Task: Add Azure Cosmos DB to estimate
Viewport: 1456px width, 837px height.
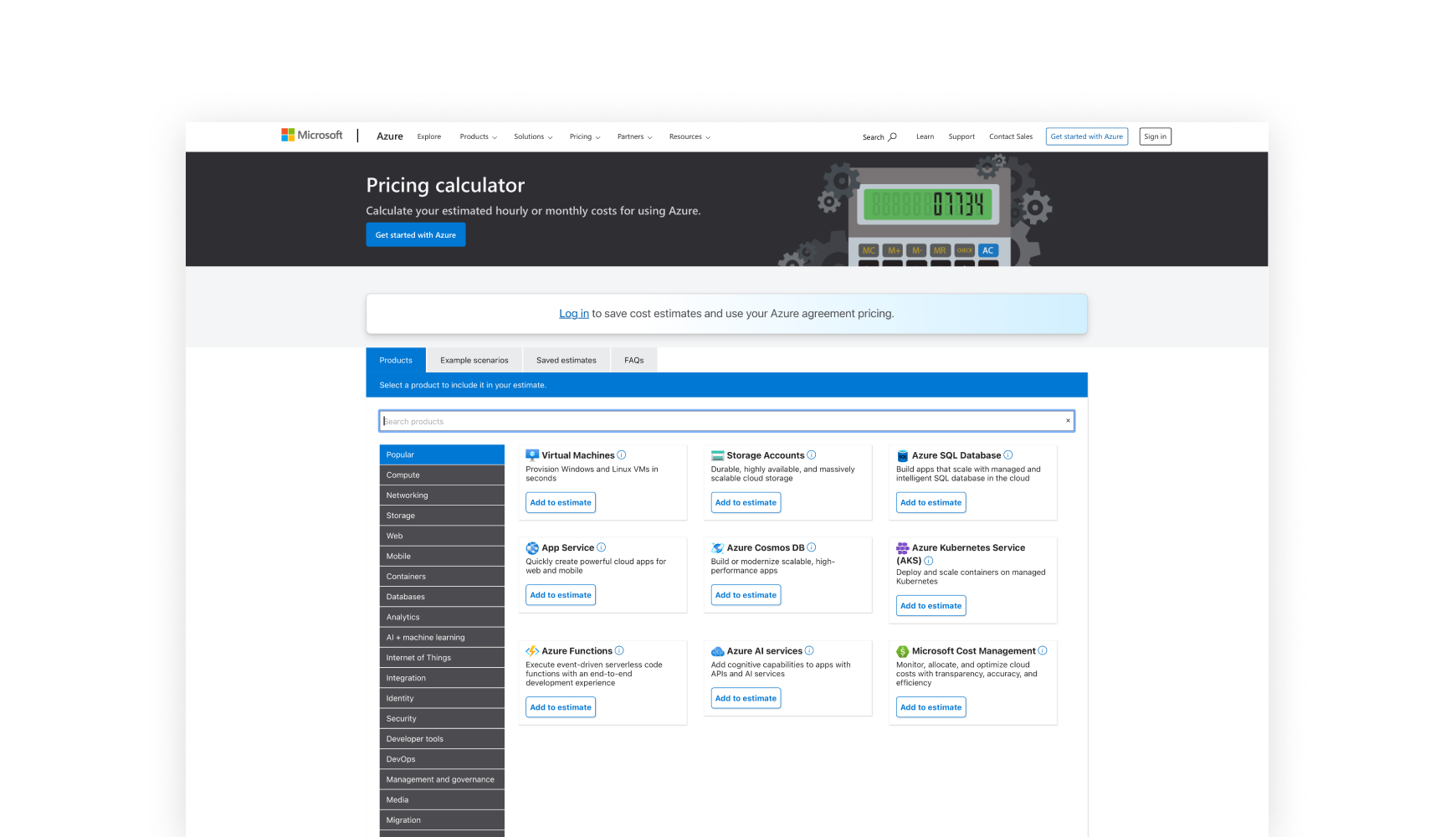Action: pyautogui.click(x=746, y=595)
